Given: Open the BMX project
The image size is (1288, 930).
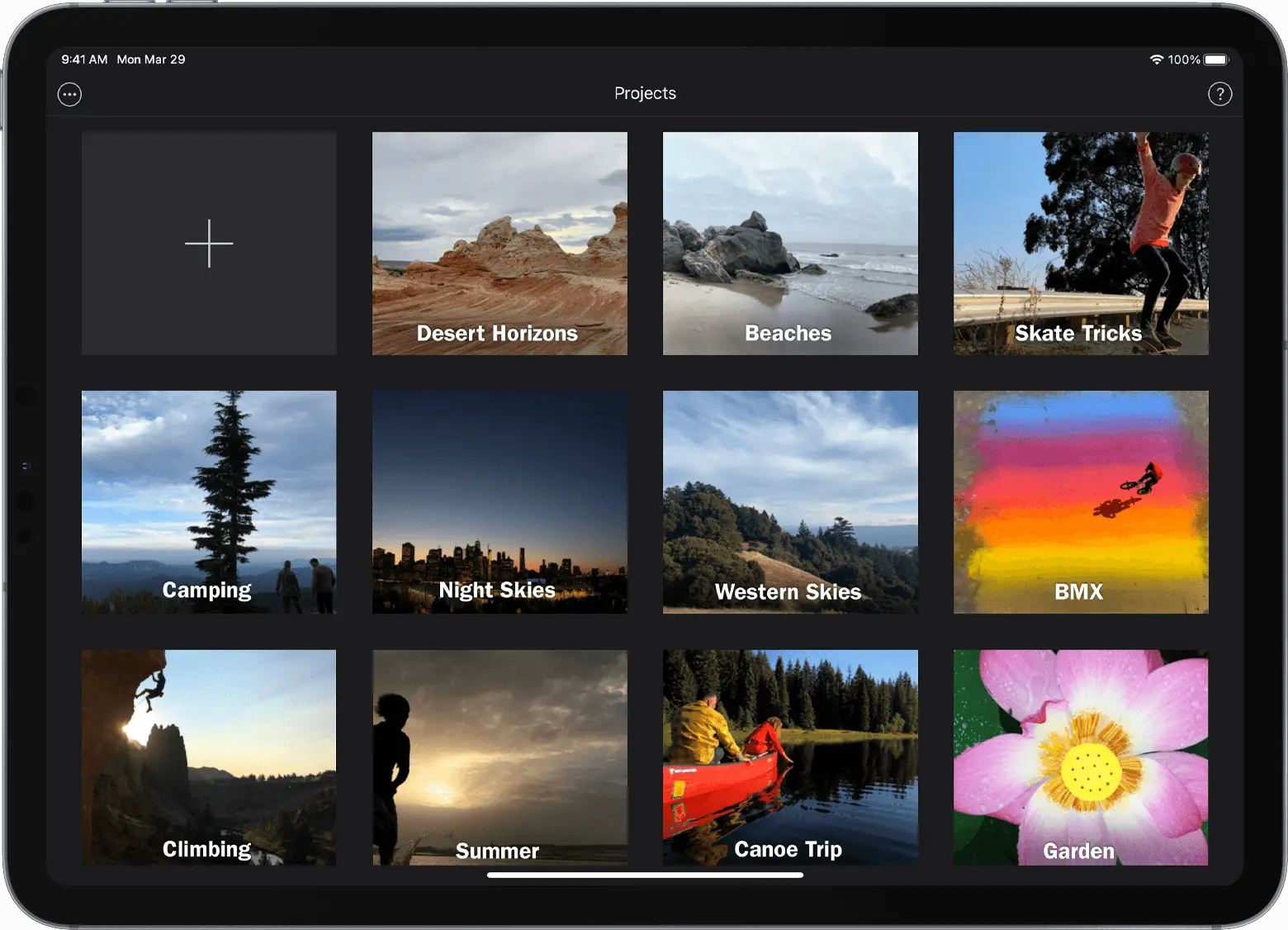Looking at the screenshot, I should click(1080, 501).
